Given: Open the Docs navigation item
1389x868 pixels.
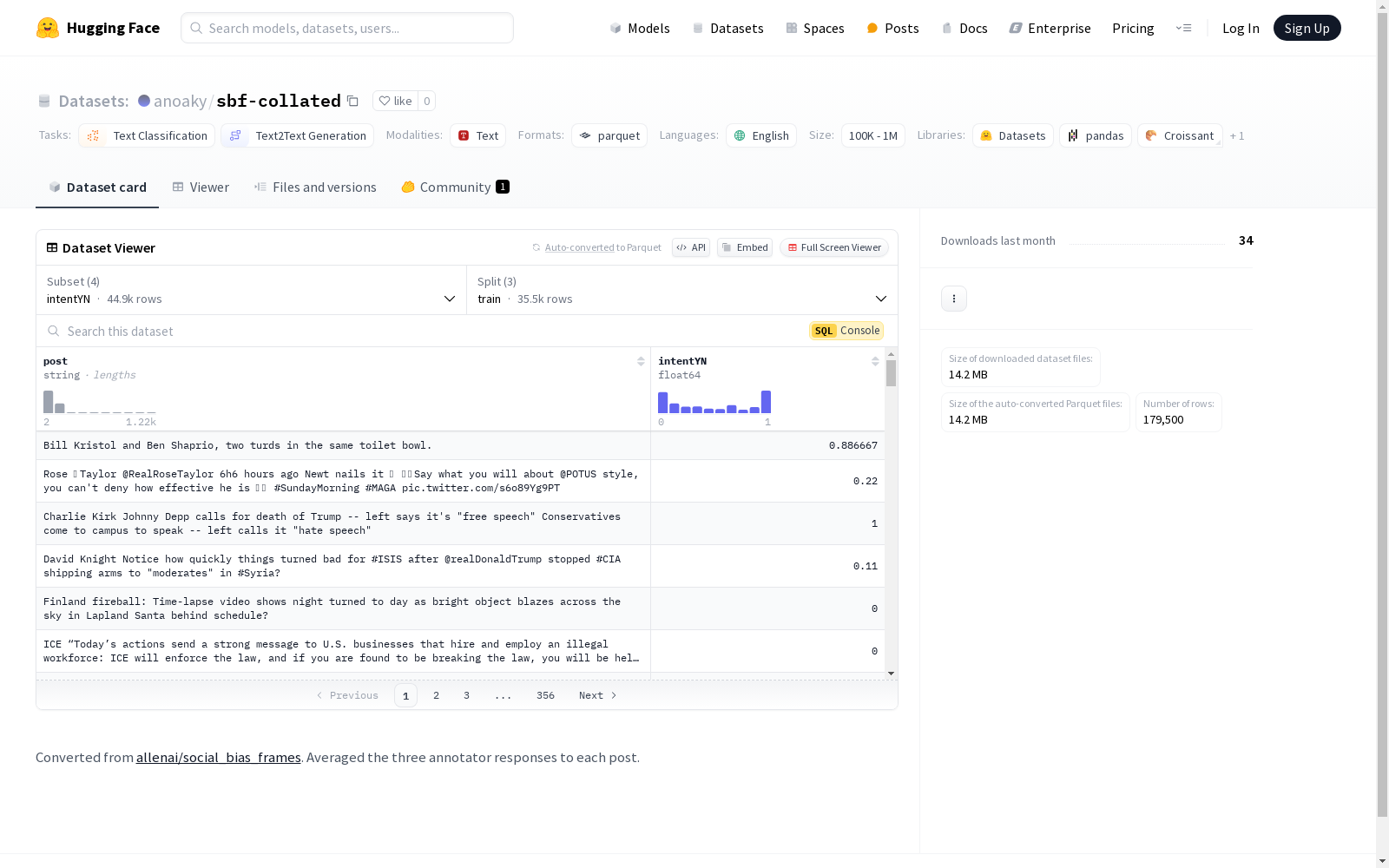Looking at the screenshot, I should pyautogui.click(x=964, y=28).
